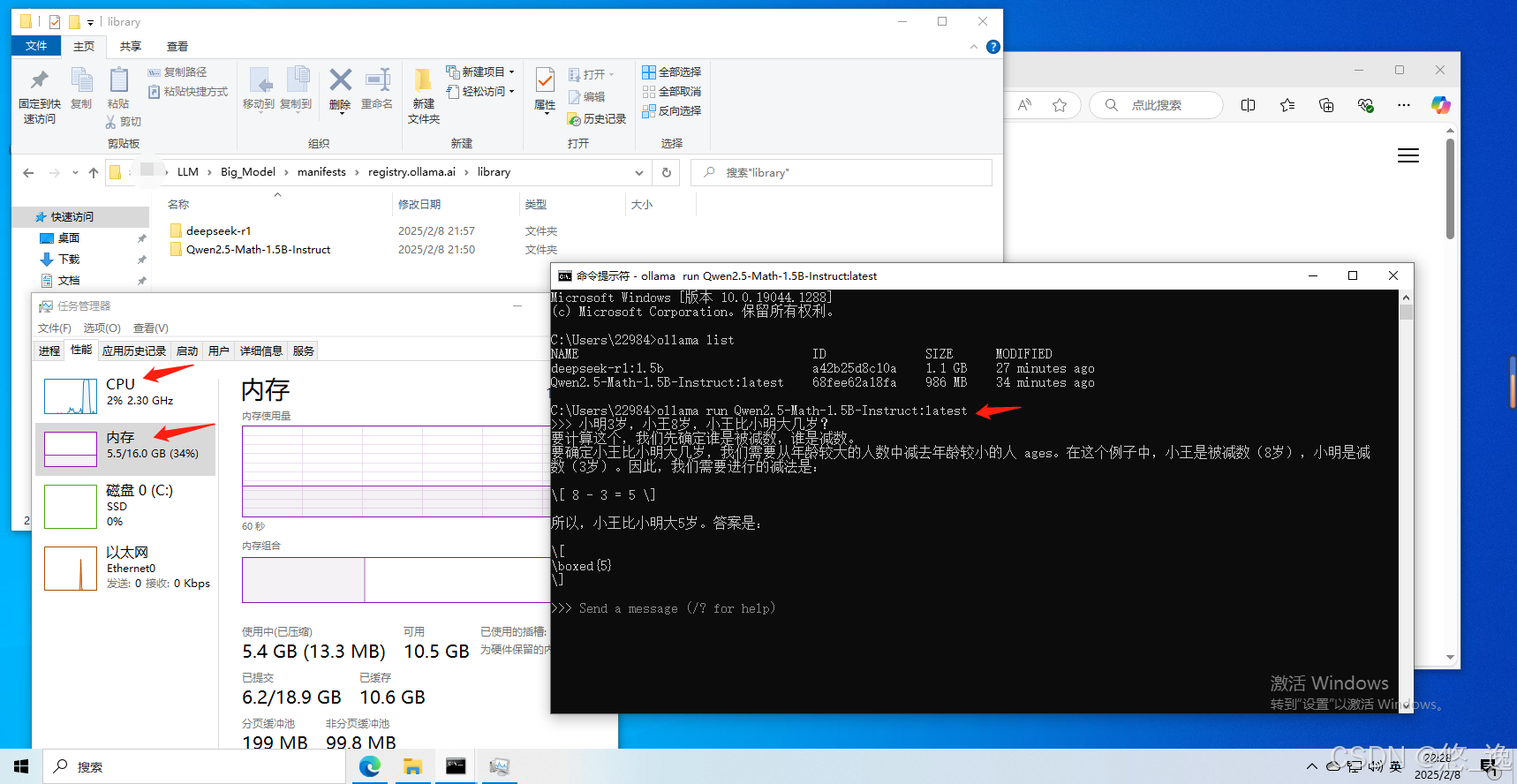Go back in Explorer navigation
1517x784 pixels.
click(28, 173)
